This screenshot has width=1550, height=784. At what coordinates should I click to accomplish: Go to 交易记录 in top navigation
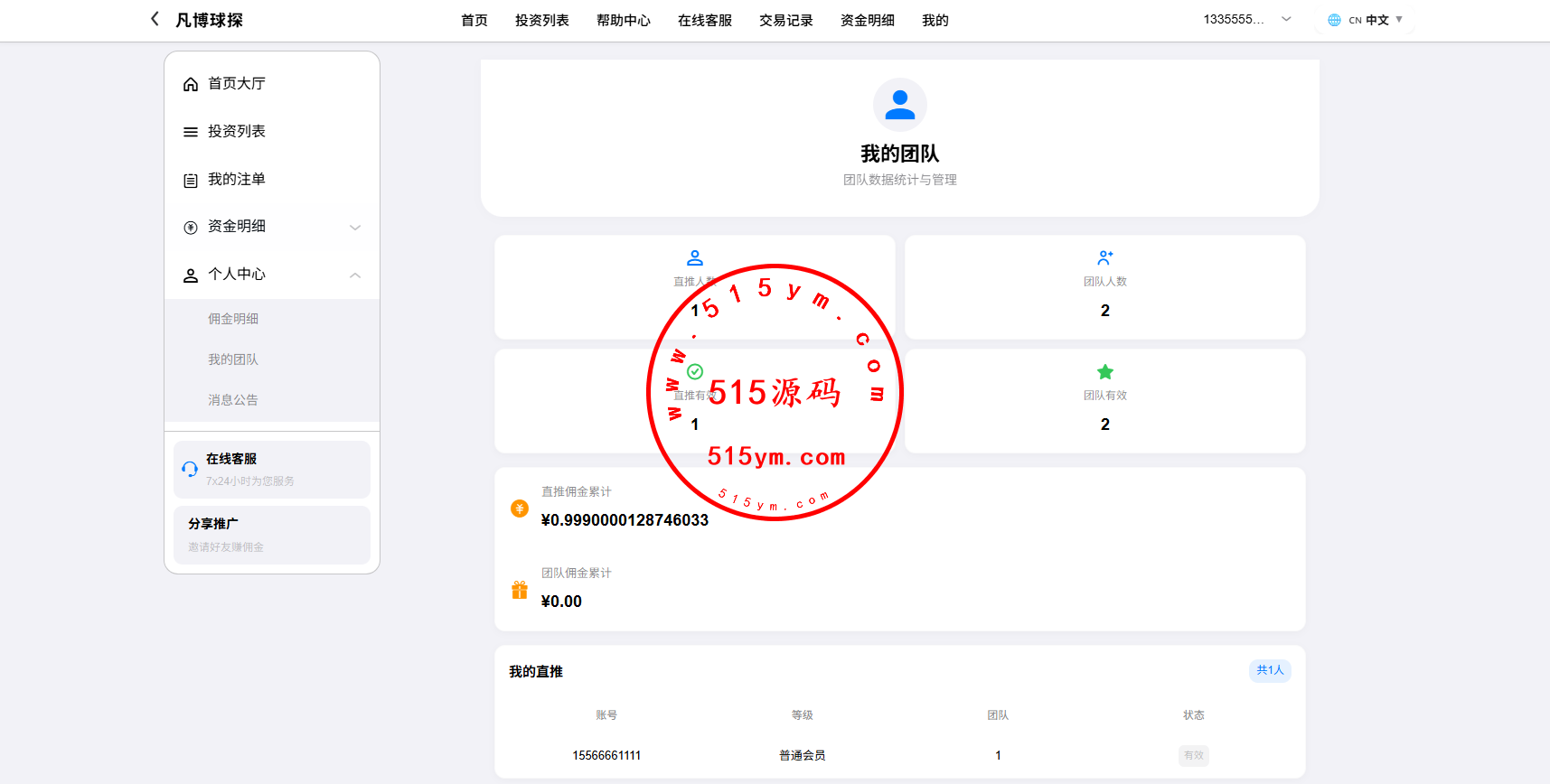[785, 20]
